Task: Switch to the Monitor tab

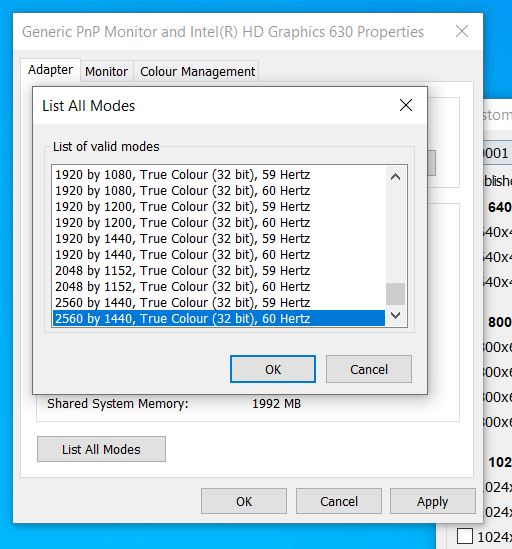Action: [x=106, y=71]
